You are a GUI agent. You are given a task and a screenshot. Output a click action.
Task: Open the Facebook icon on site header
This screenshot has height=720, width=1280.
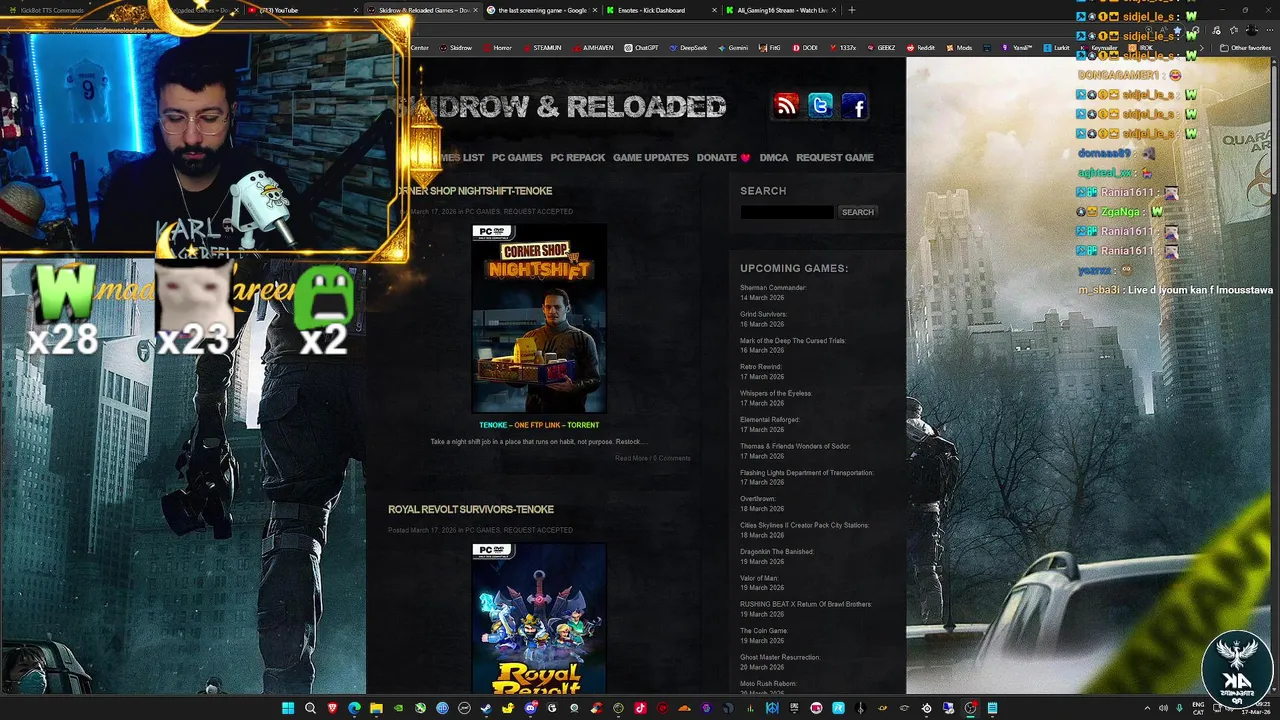click(854, 106)
